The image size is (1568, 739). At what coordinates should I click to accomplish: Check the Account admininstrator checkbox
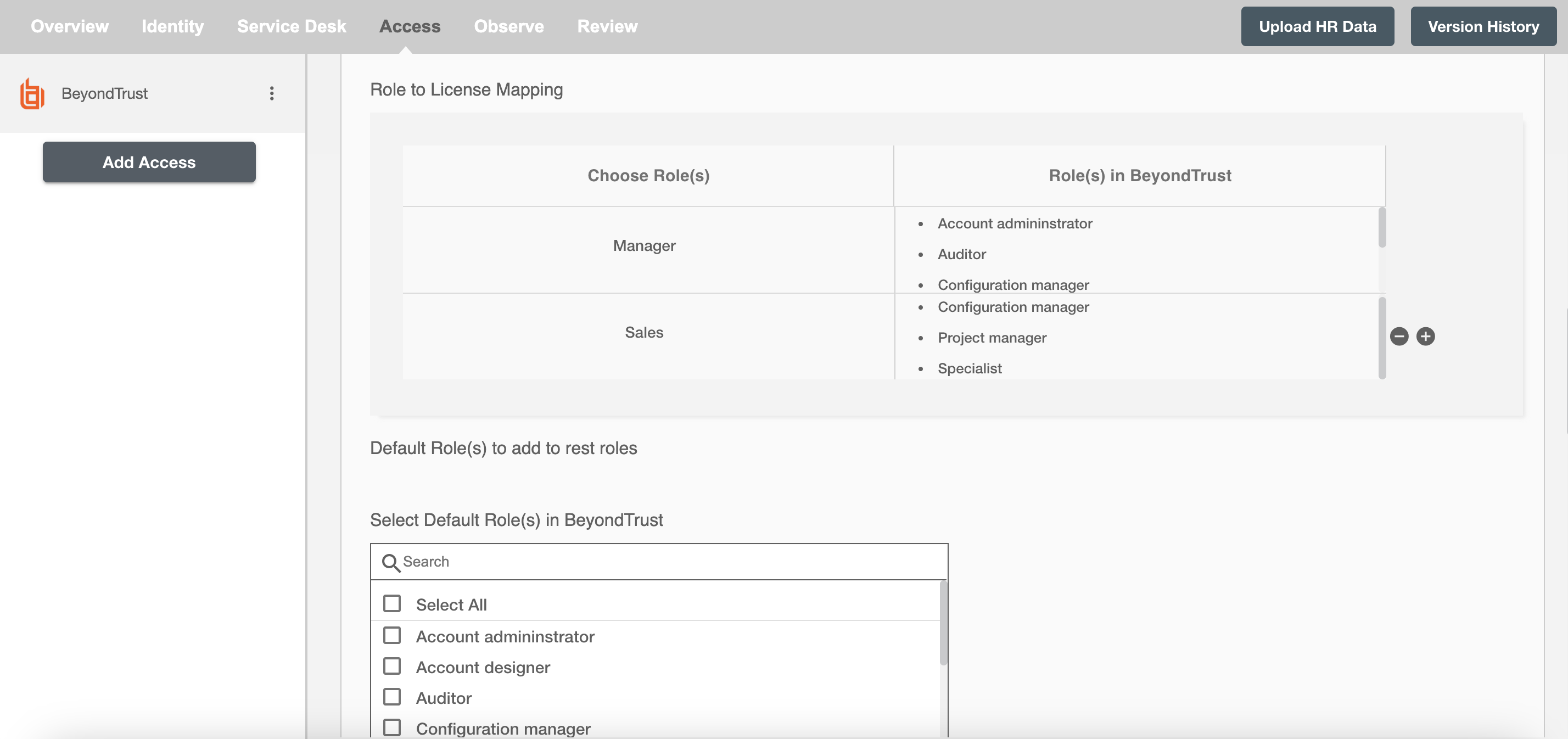(392, 635)
